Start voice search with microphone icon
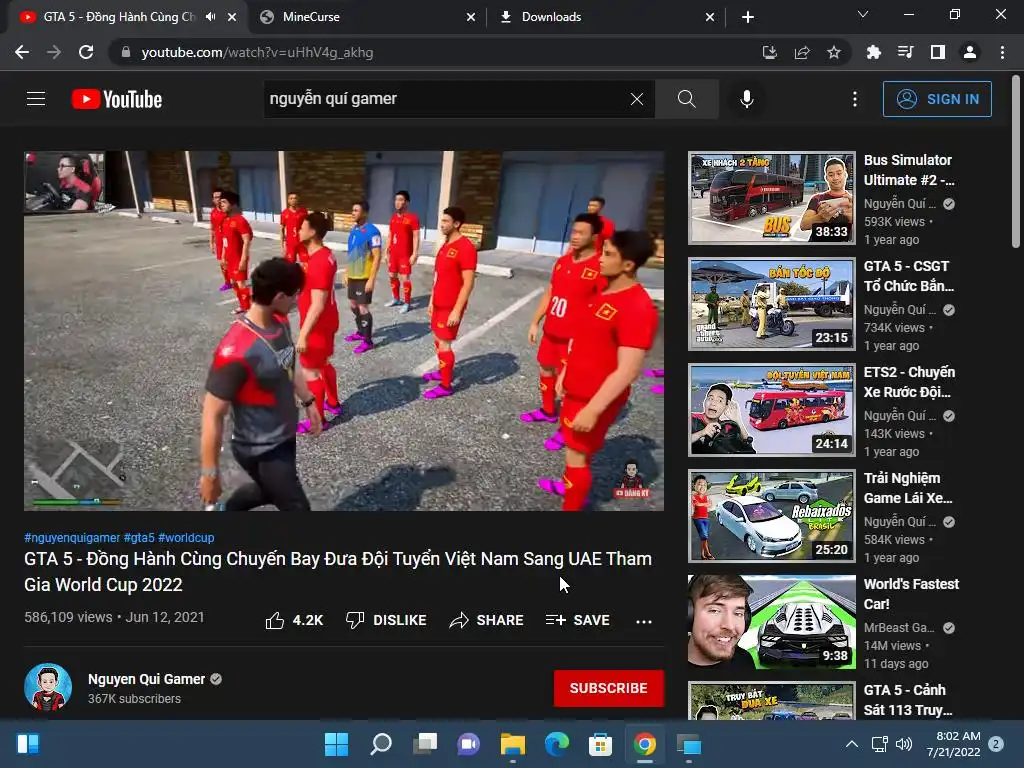This screenshot has height=768, width=1024. [x=746, y=99]
